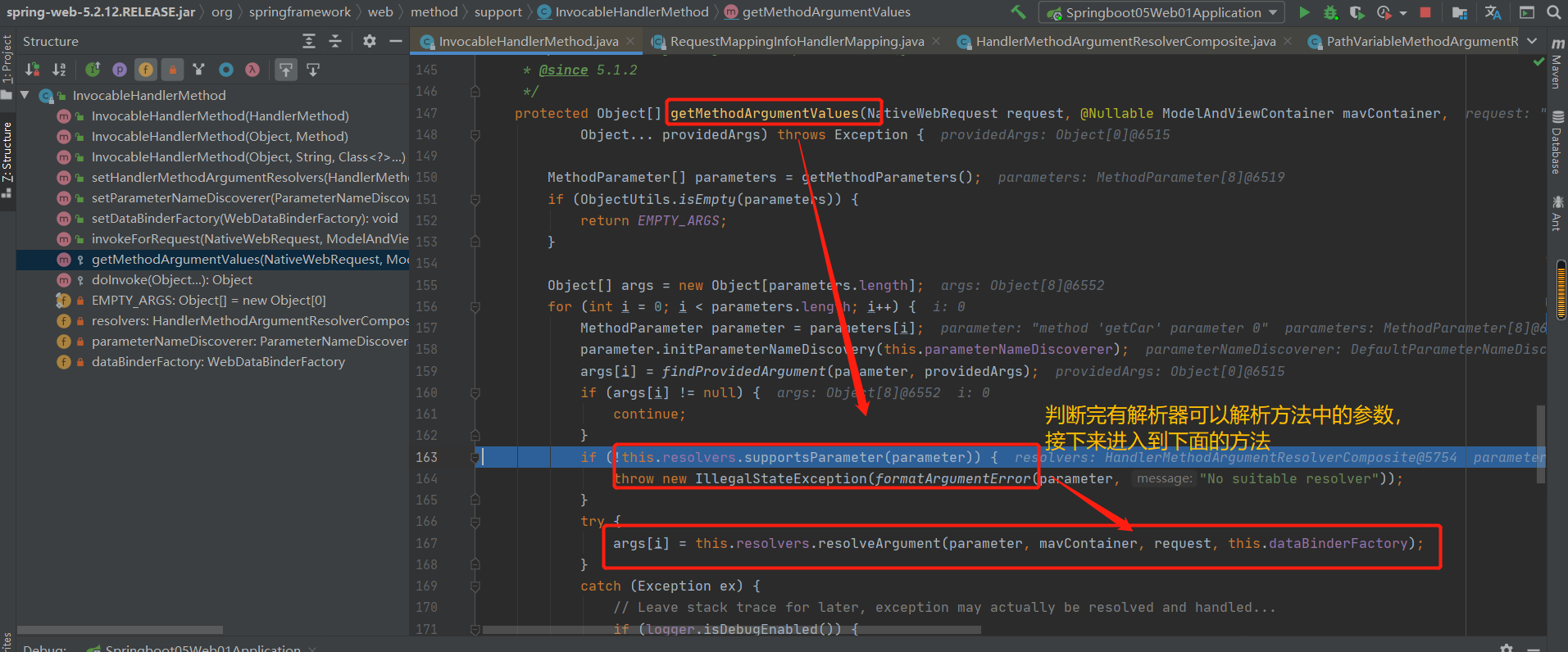
Task: Toggle Sort by Visibility in Structure toolbar
Action: point(33,70)
